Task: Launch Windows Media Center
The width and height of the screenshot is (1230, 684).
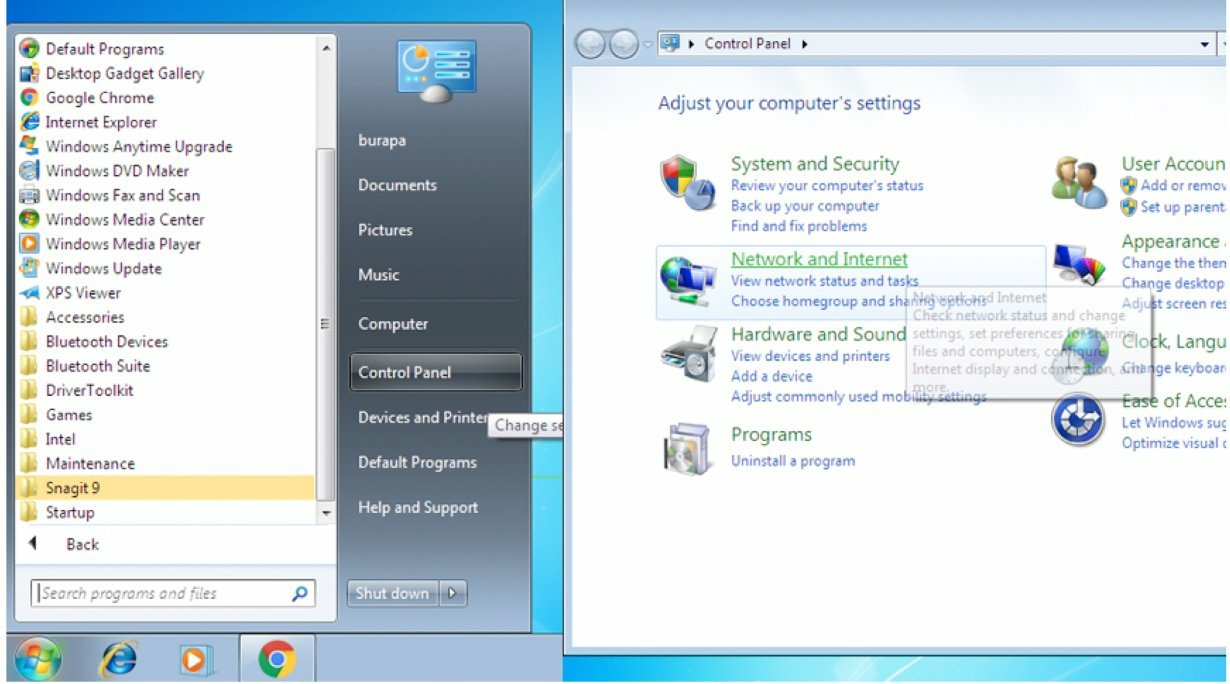Action: [112, 219]
